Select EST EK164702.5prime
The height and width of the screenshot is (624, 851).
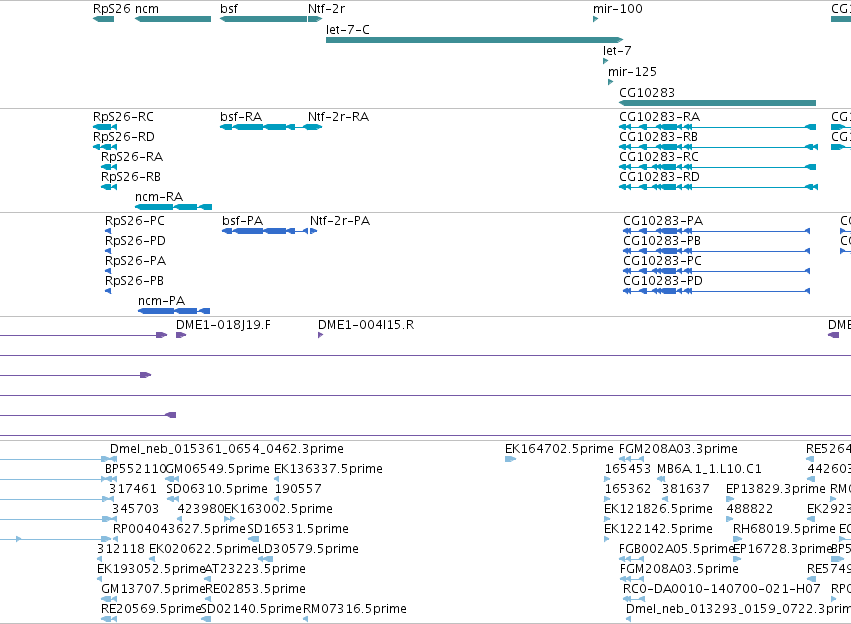point(559,449)
